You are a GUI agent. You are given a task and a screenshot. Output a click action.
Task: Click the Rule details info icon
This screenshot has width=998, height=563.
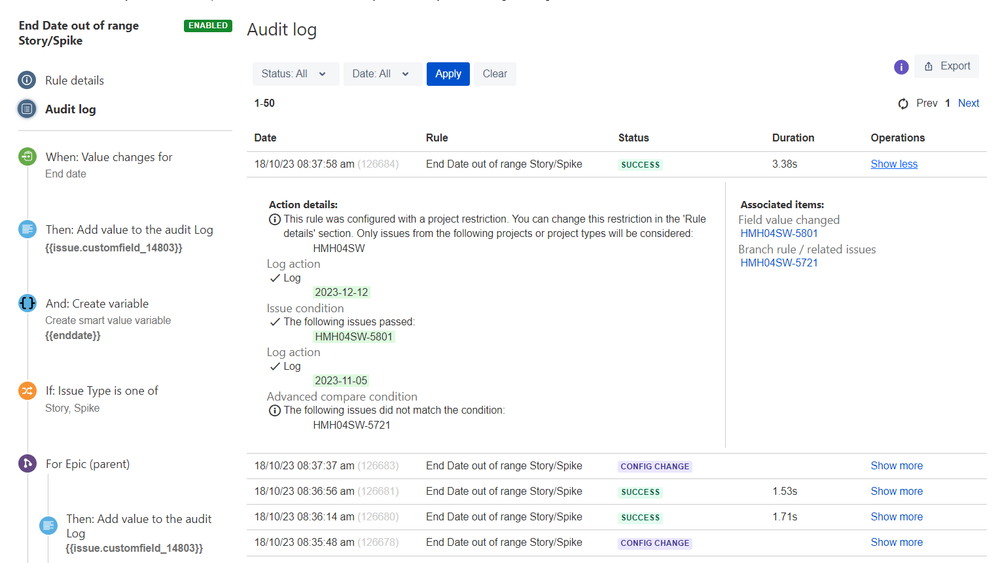(x=27, y=80)
